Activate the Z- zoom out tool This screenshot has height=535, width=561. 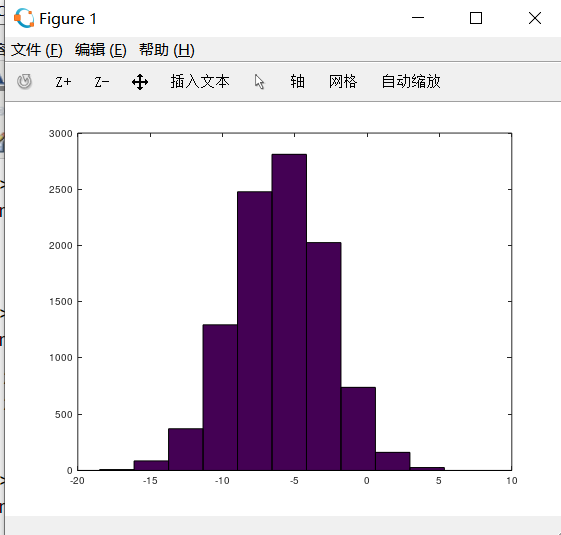[x=102, y=82]
